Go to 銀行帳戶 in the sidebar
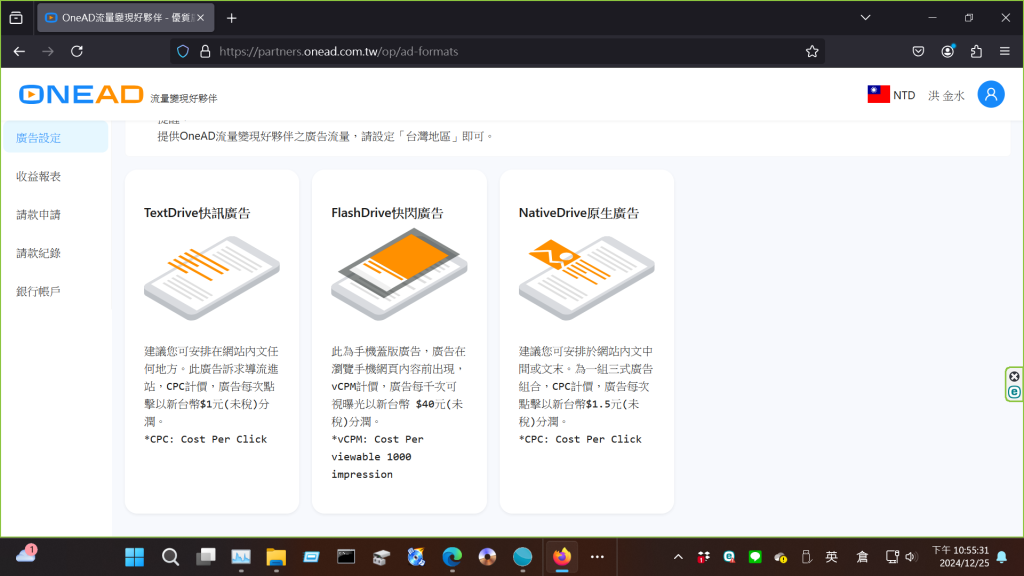Viewport: 1024px width, 576px height. pyautogui.click(x=39, y=291)
